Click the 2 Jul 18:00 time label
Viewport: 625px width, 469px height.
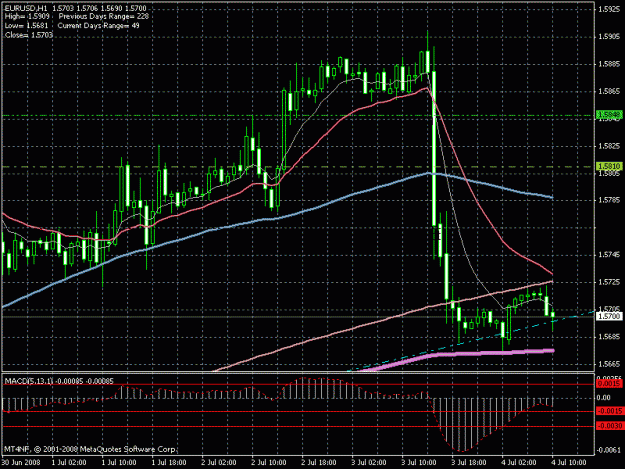coord(318,462)
